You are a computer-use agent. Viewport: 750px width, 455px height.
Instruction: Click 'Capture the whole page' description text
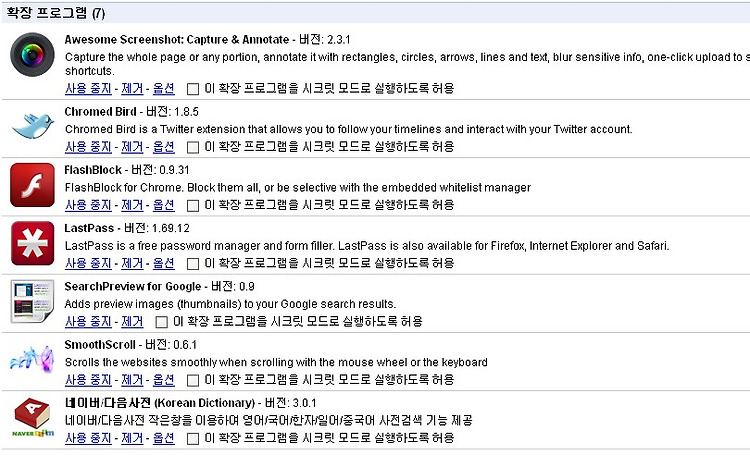(x=408, y=64)
